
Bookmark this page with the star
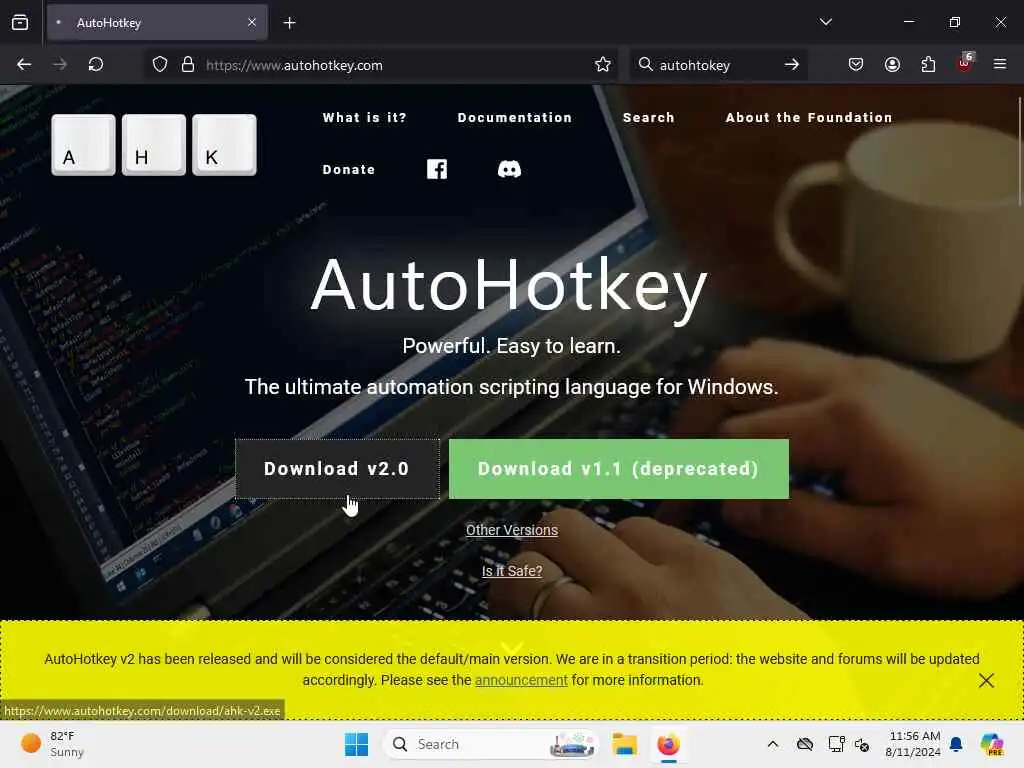point(603,64)
